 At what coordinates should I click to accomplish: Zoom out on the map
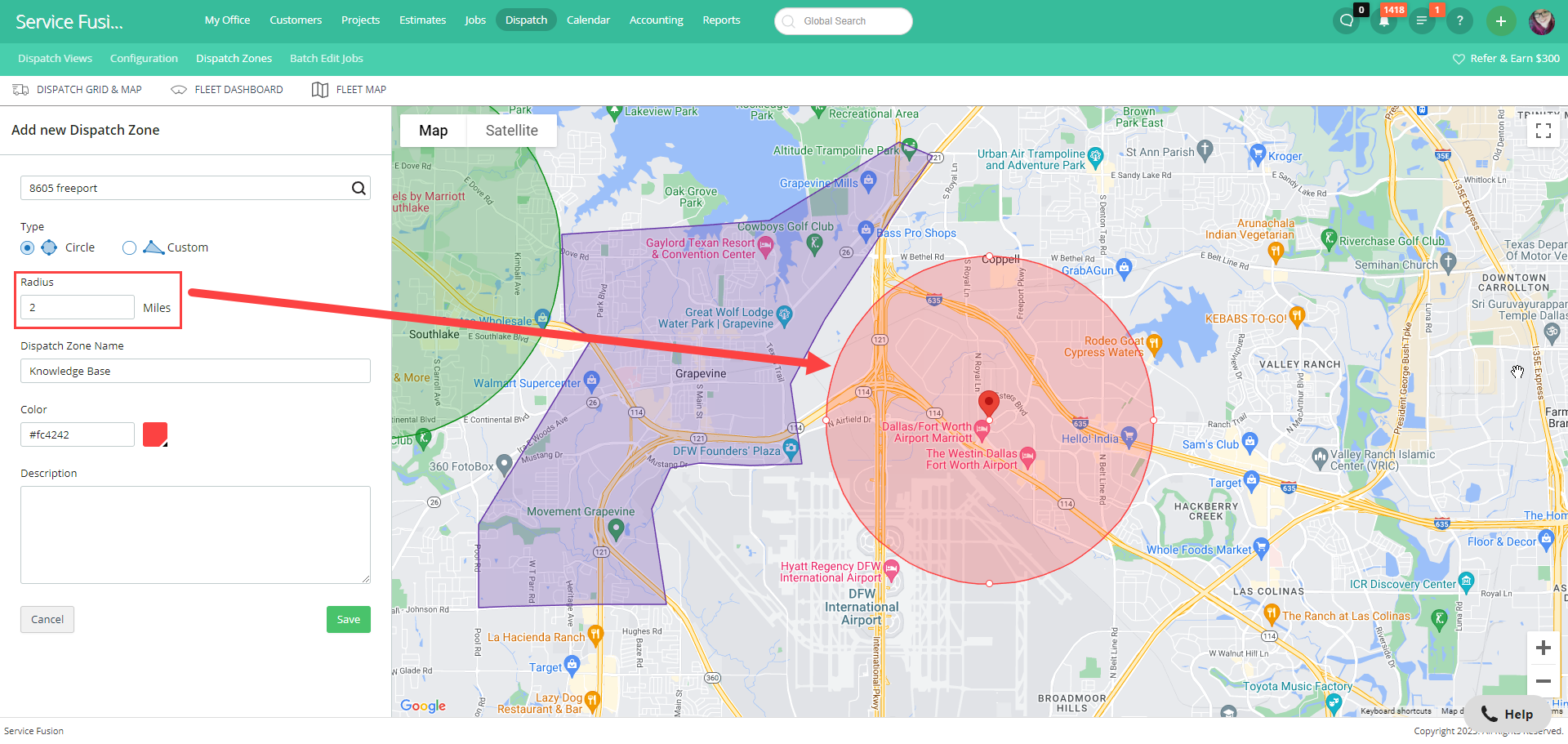1543,681
